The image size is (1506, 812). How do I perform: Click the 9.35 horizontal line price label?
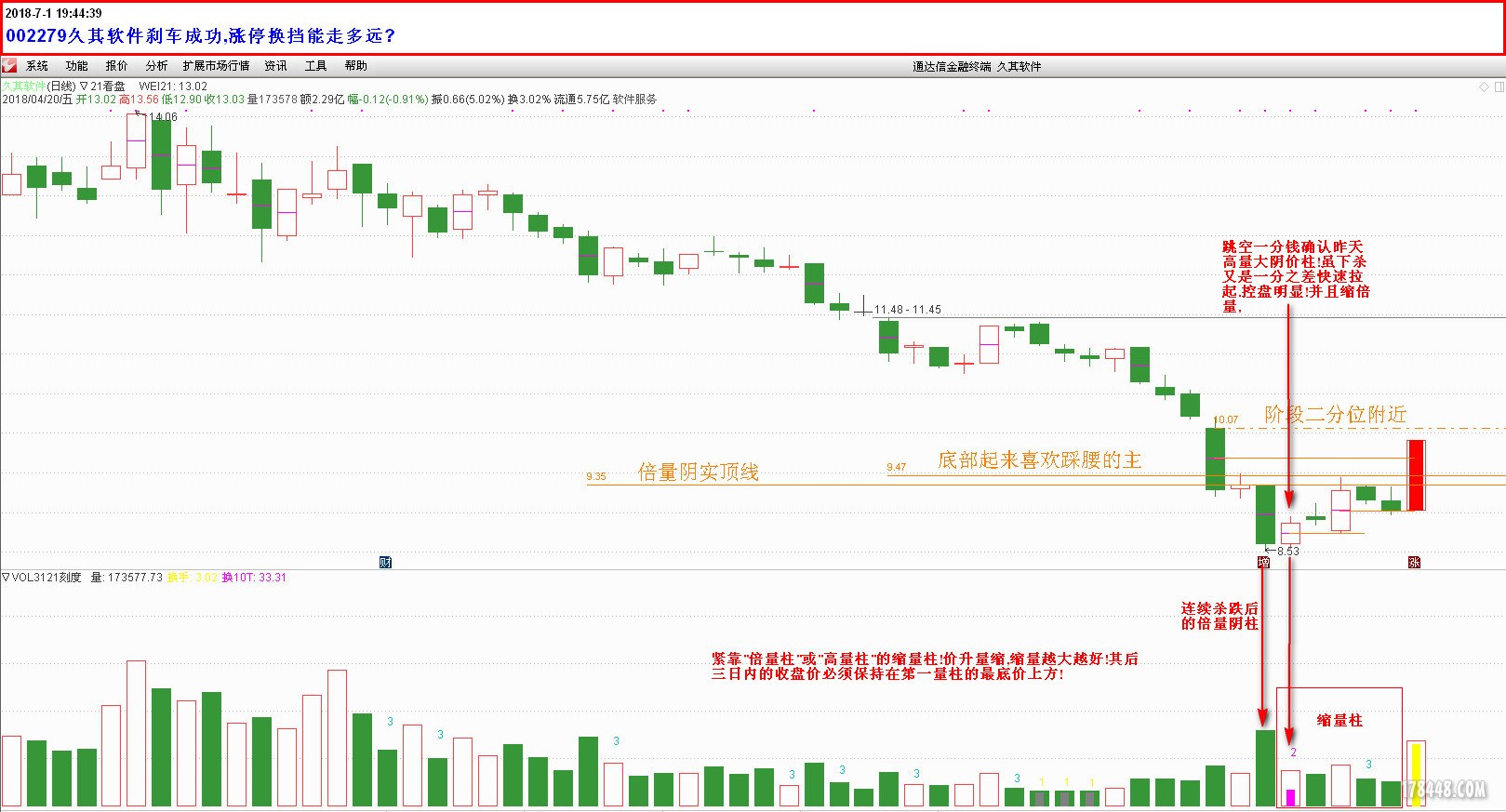click(x=596, y=476)
